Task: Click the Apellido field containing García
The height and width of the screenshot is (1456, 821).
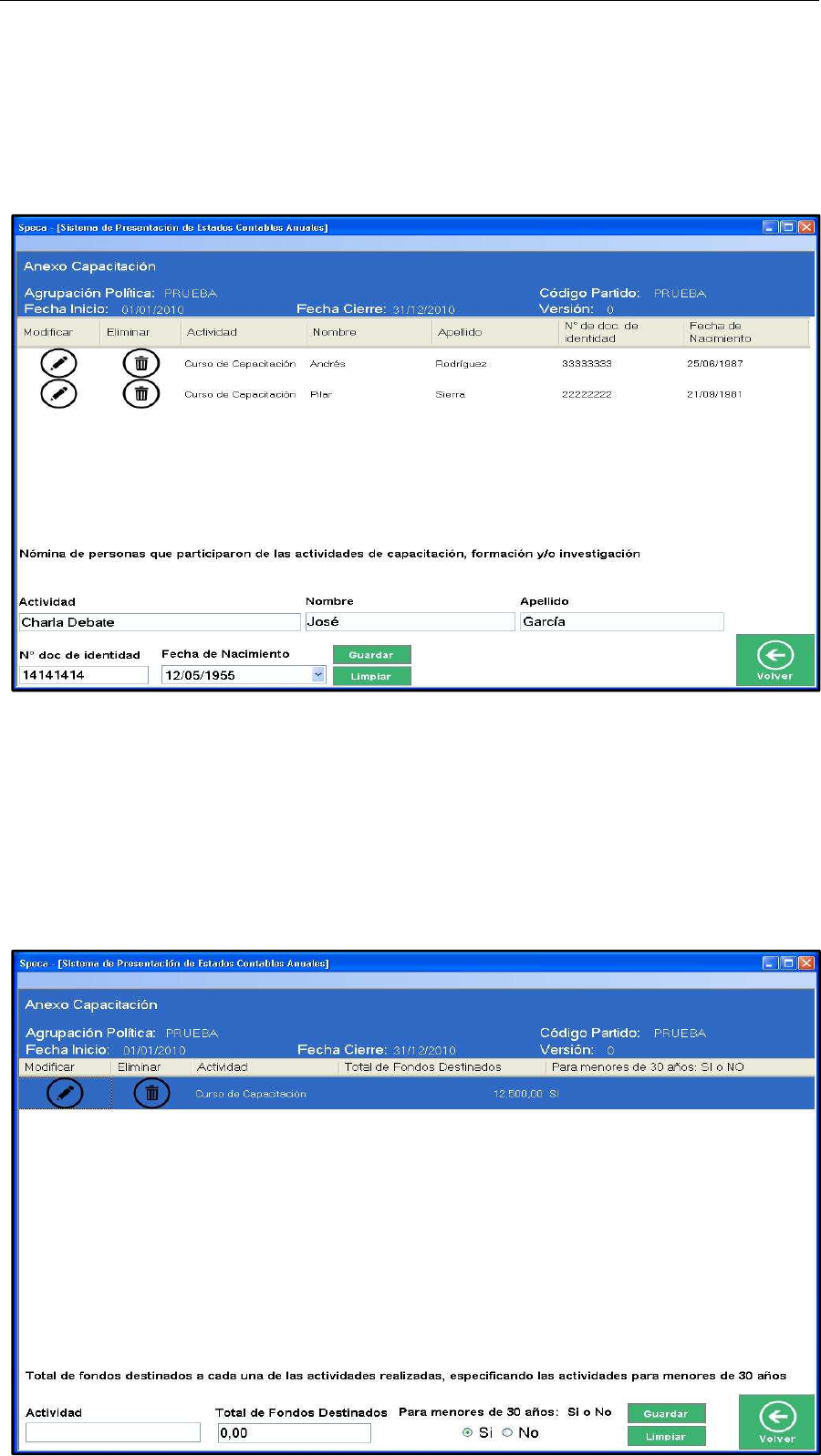Action: click(622, 621)
